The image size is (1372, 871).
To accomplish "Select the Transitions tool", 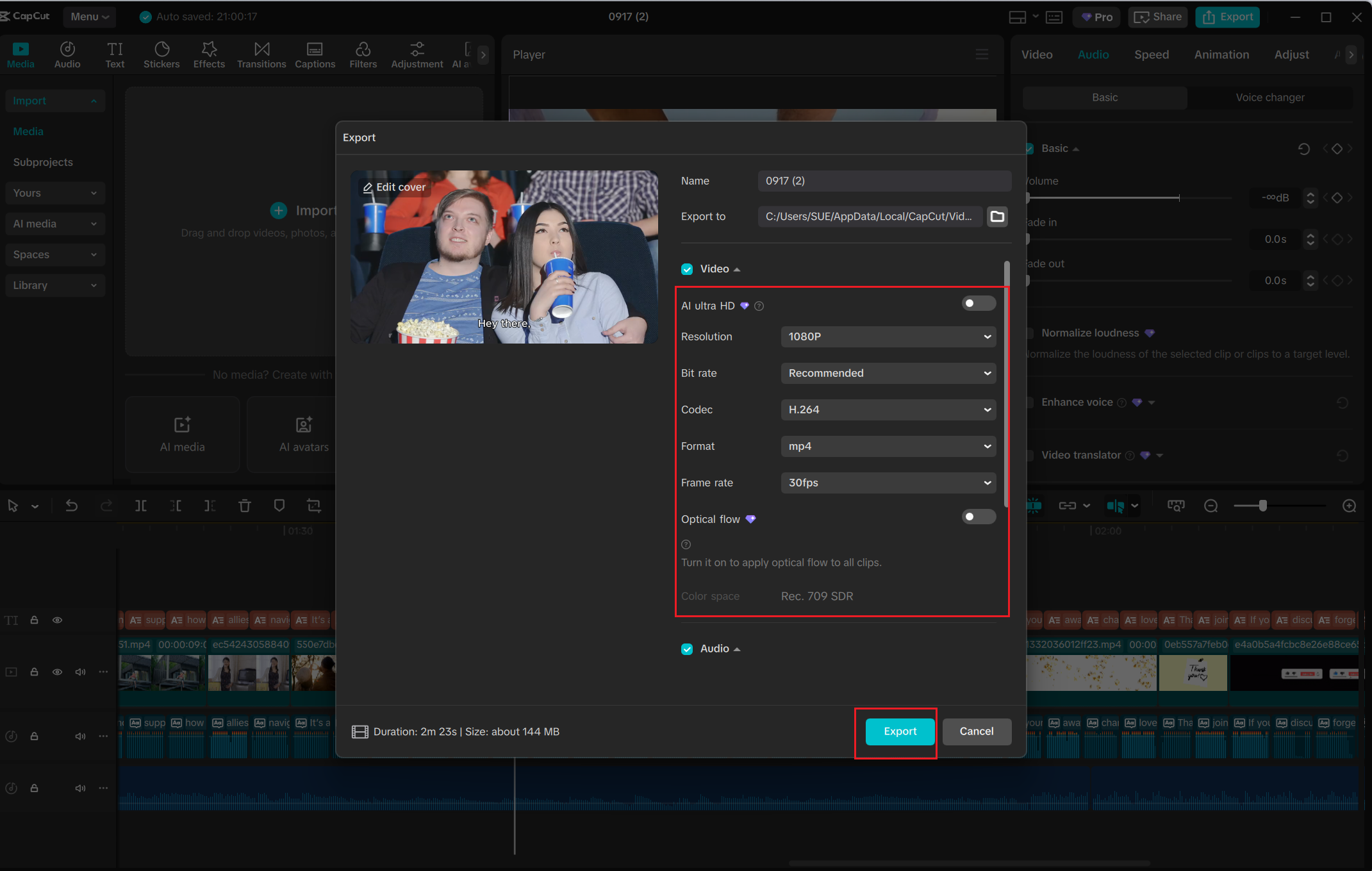I will point(261,54).
